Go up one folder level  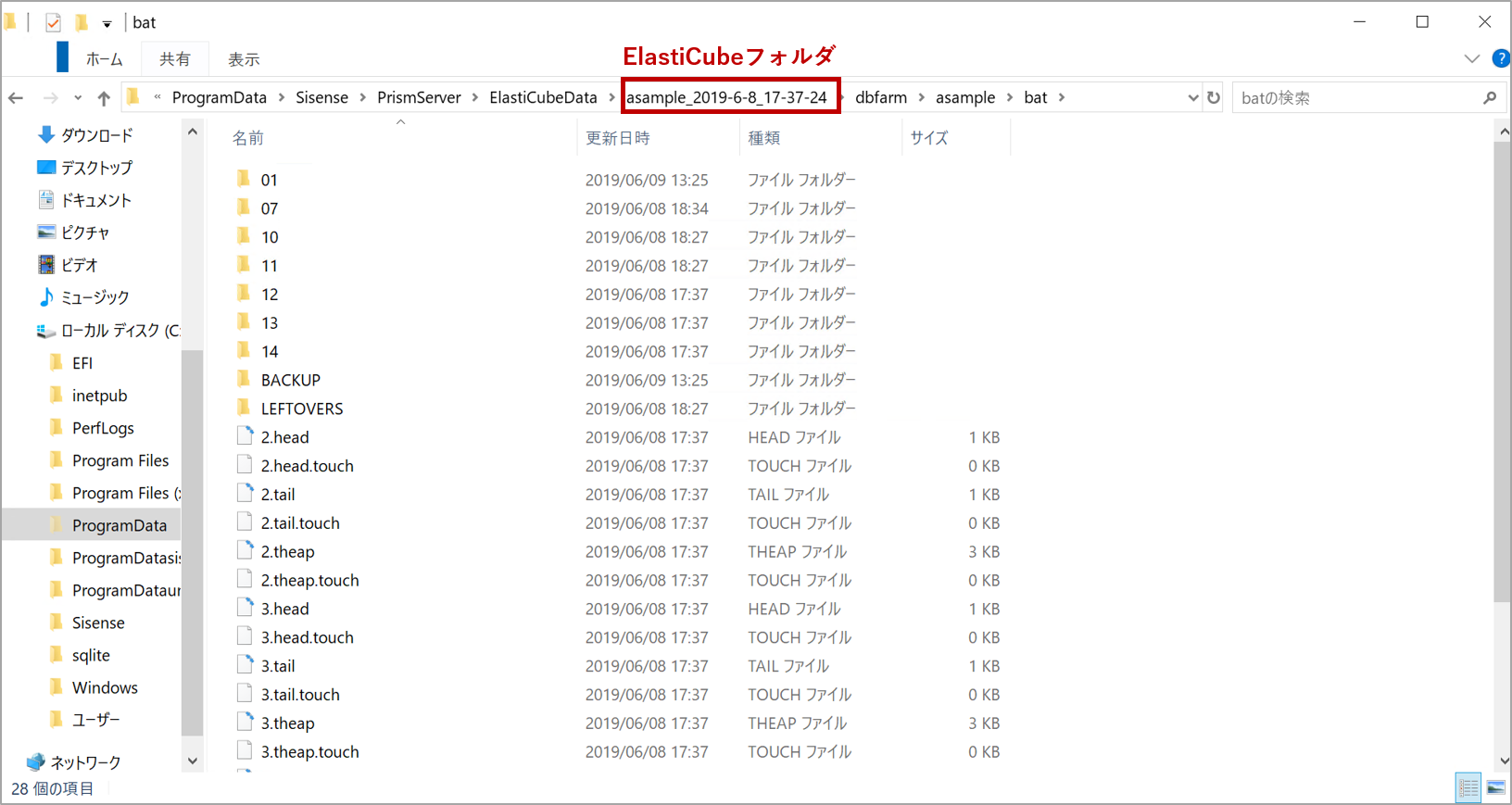104,97
